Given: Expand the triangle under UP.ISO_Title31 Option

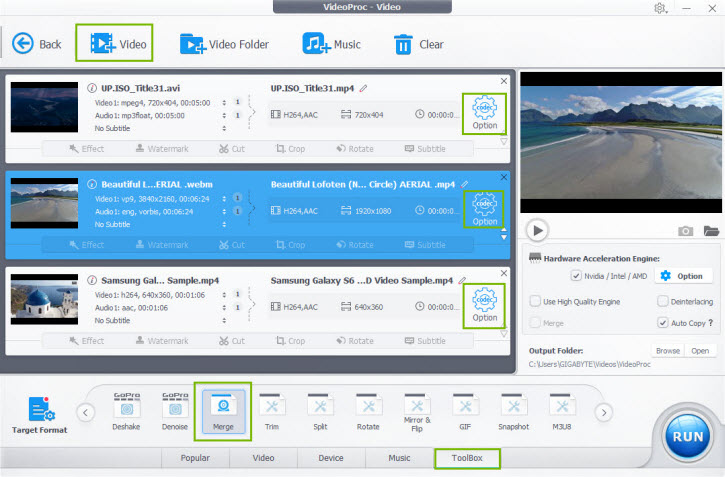Looking at the screenshot, I should 504,141.
